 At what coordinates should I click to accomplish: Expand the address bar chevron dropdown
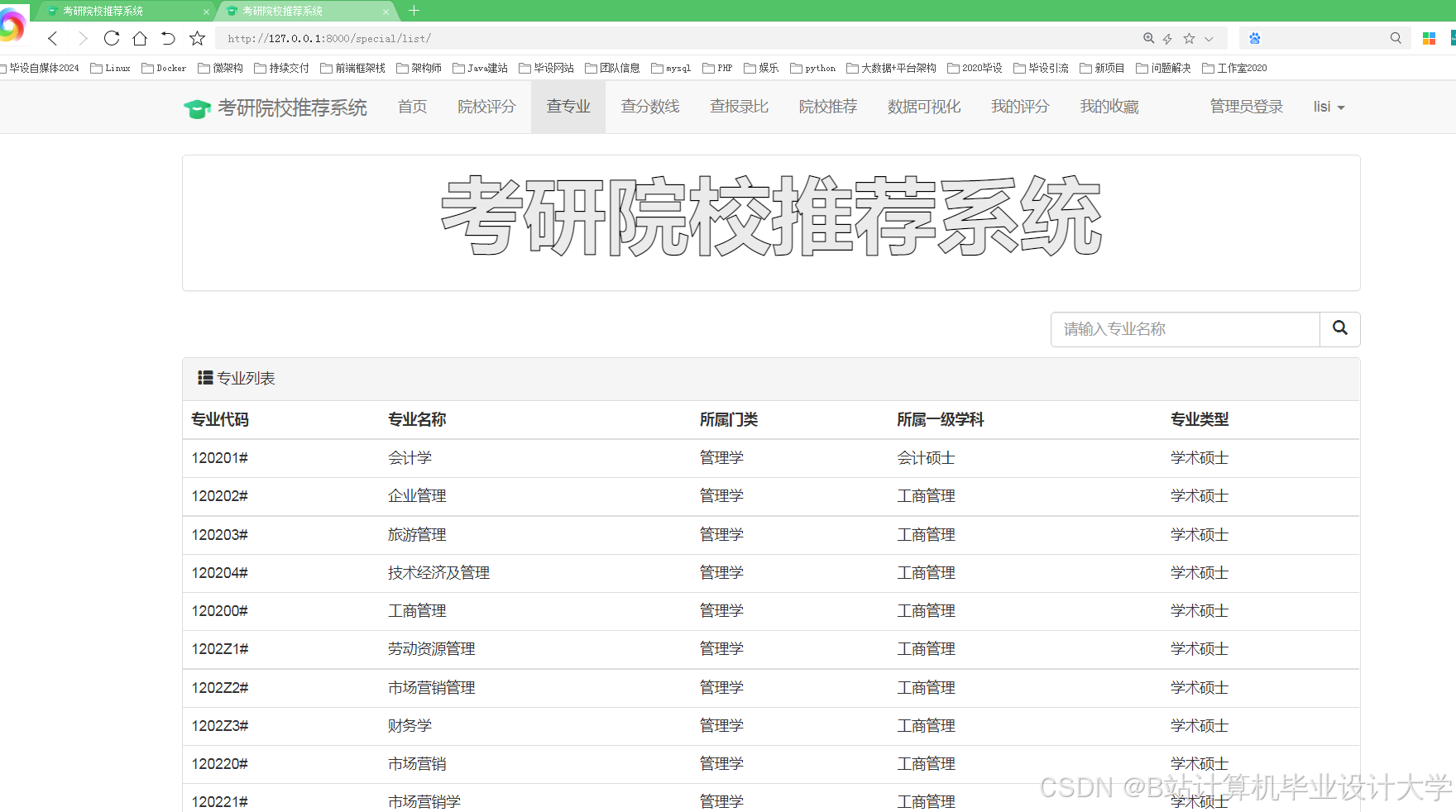1209,38
